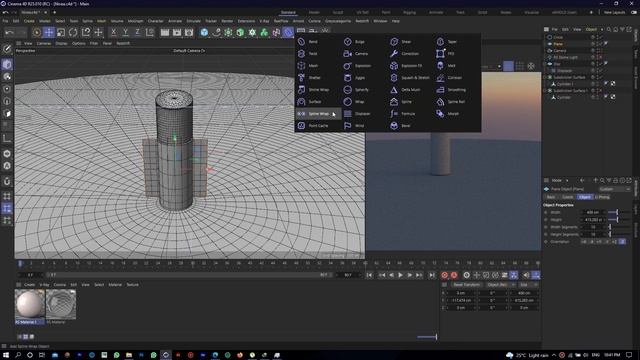Open the Mesh menu
The height and width of the screenshot is (360, 640).
(x=102, y=21)
